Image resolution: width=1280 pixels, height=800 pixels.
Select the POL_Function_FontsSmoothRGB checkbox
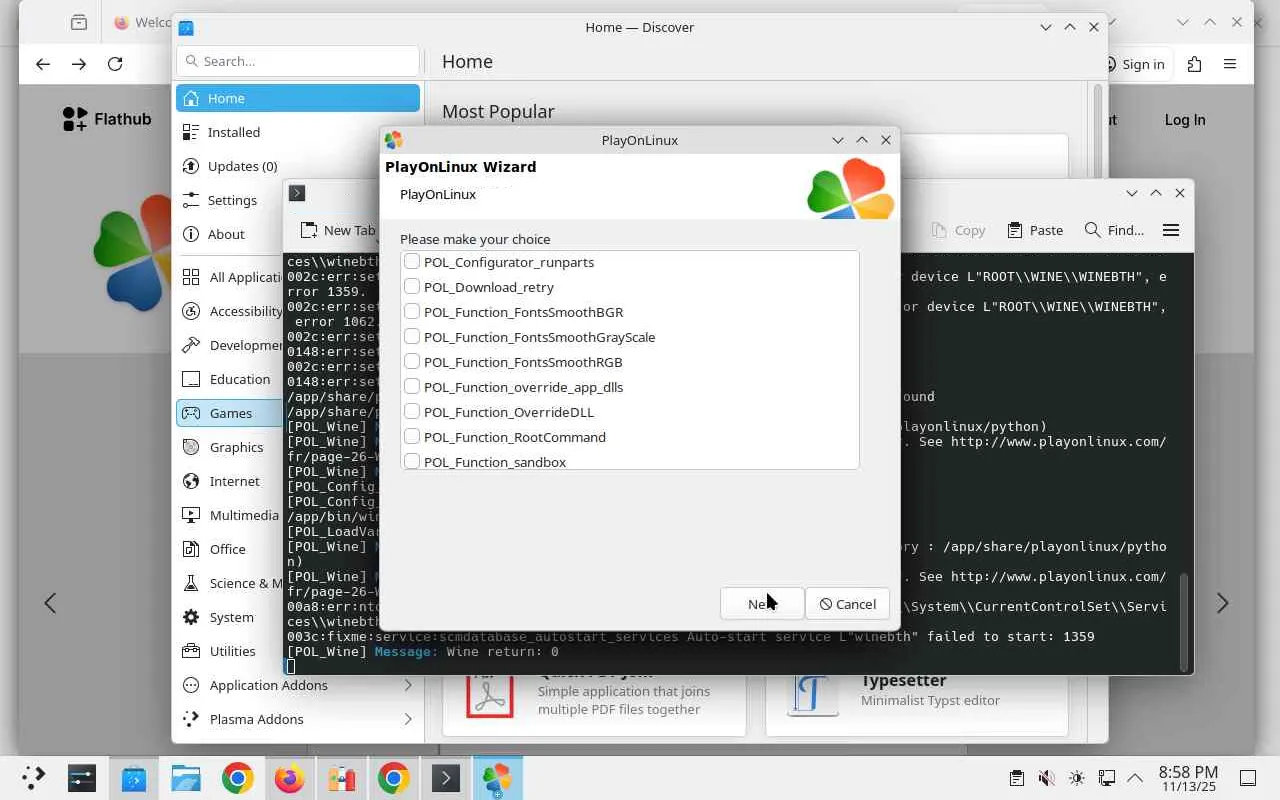coord(412,362)
